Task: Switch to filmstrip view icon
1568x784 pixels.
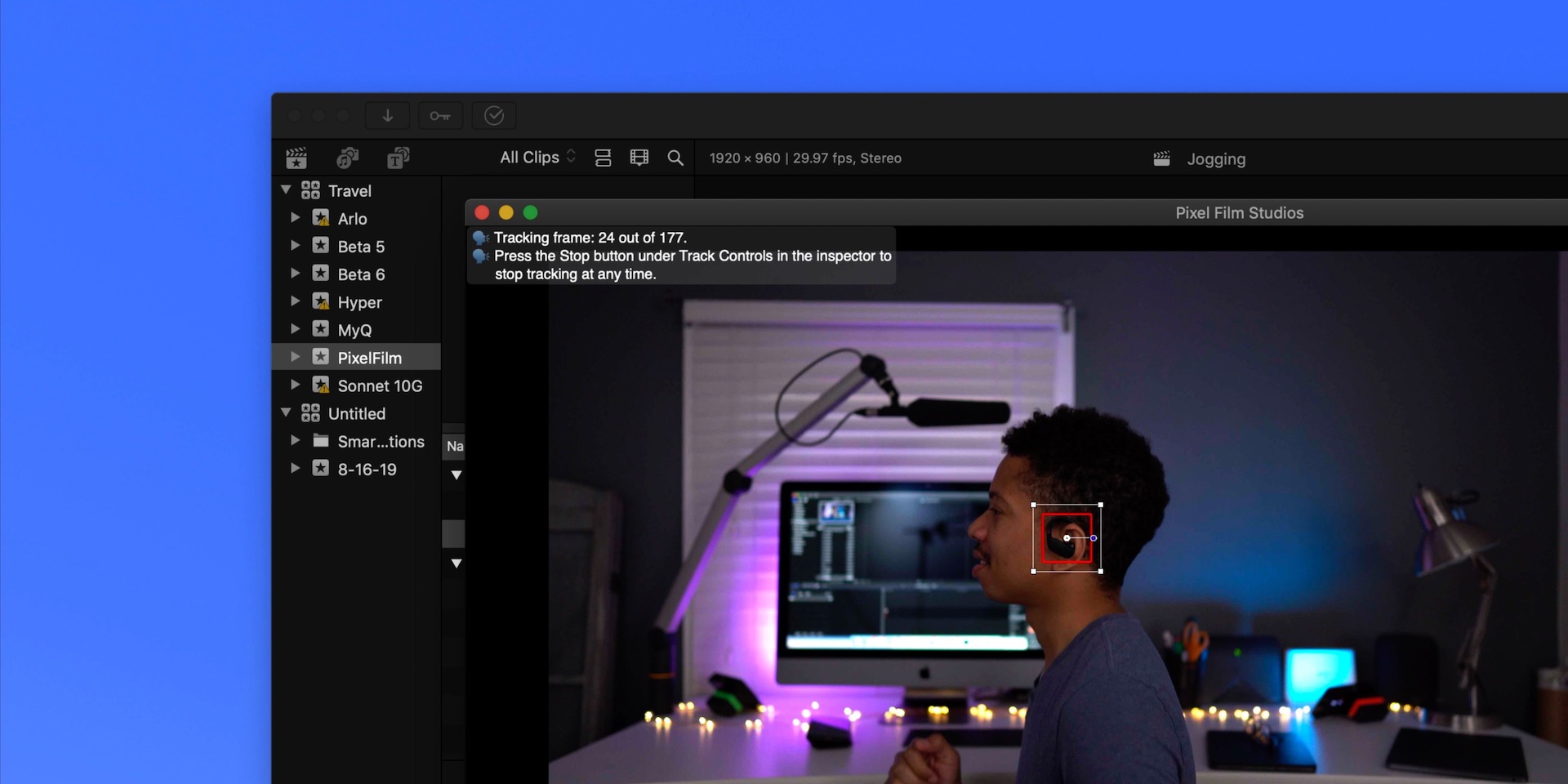Action: tap(639, 157)
